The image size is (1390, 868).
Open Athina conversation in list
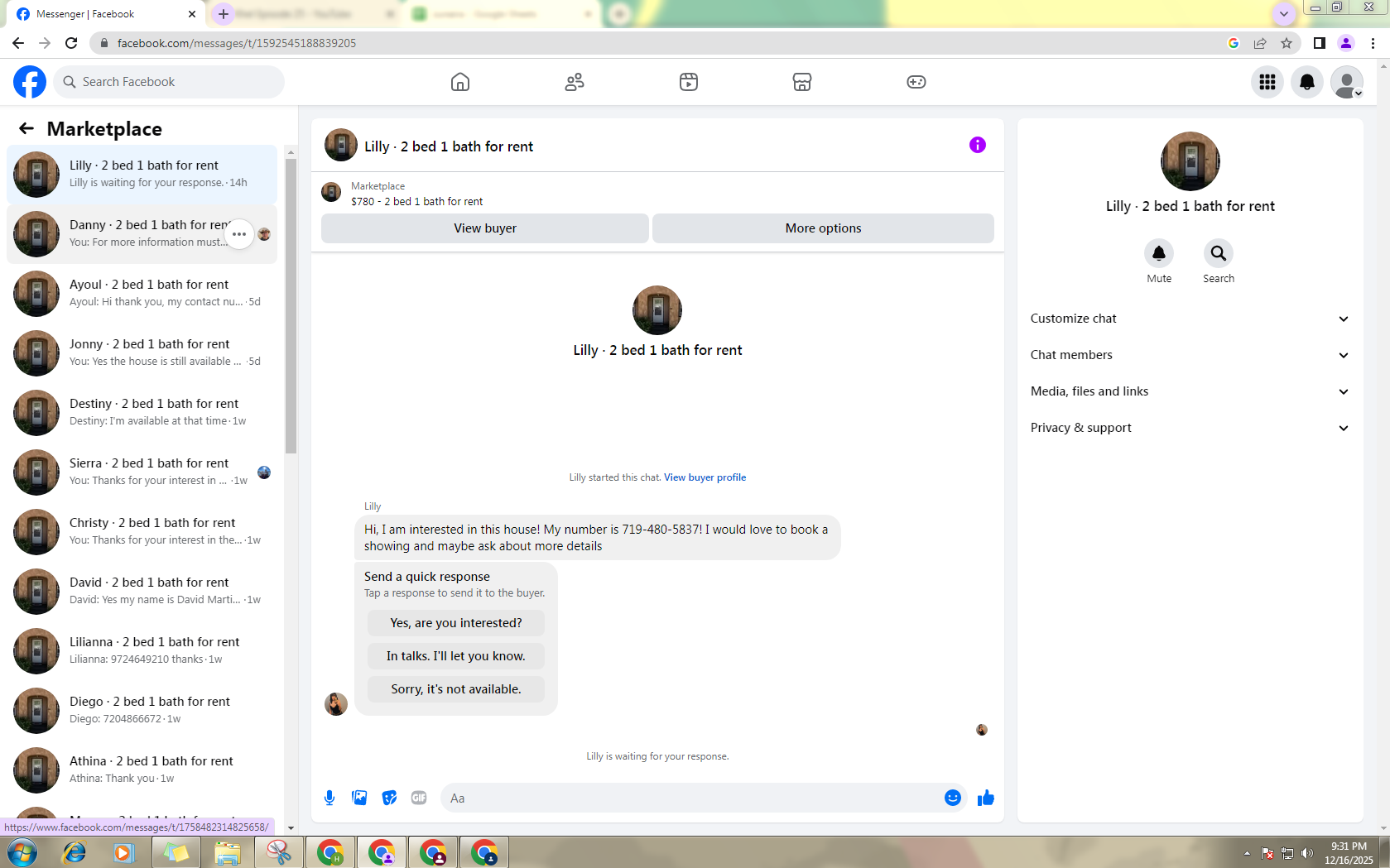(x=142, y=770)
